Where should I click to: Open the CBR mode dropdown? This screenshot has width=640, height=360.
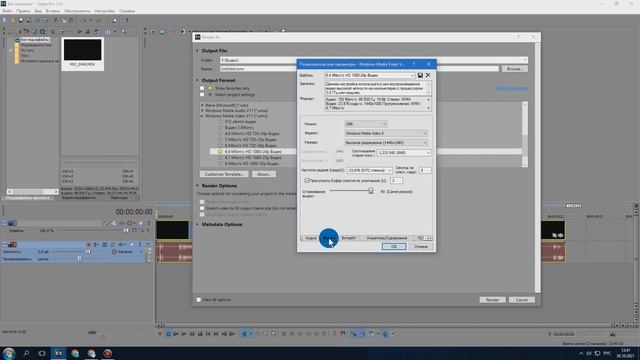[x=366, y=124]
